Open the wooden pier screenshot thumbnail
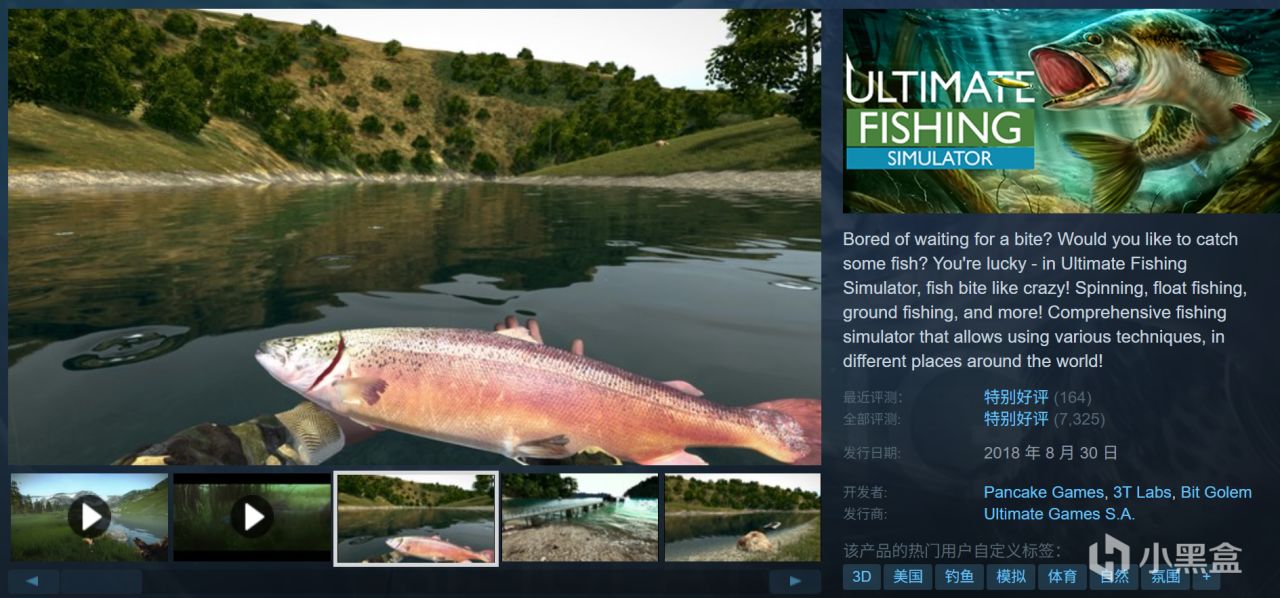1280x598 pixels. (x=579, y=517)
